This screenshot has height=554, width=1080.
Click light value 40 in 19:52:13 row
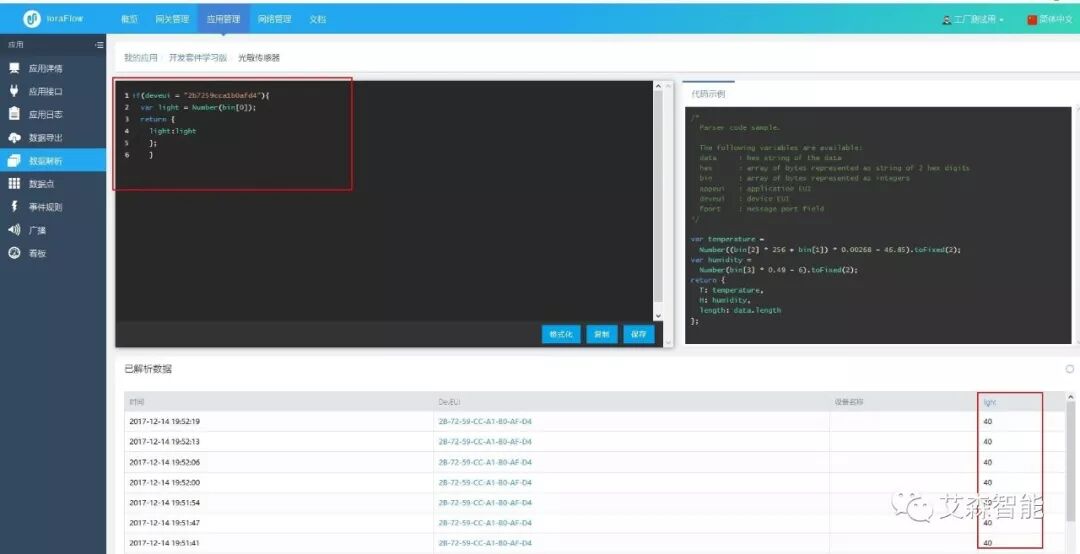coord(988,442)
